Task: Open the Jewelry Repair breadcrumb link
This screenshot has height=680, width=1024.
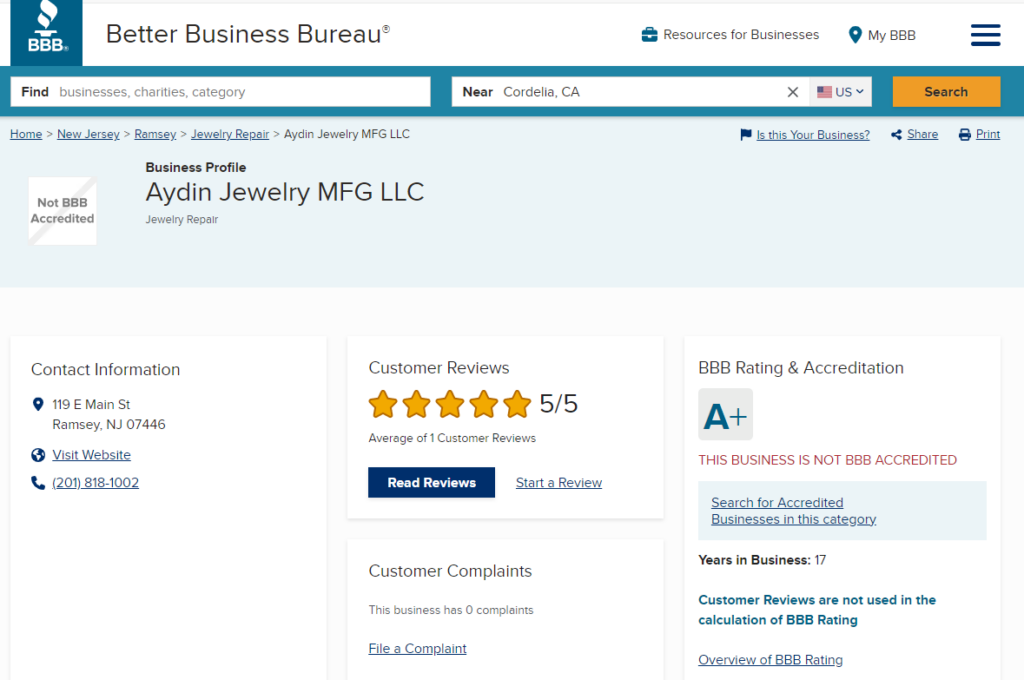Action: (x=230, y=134)
